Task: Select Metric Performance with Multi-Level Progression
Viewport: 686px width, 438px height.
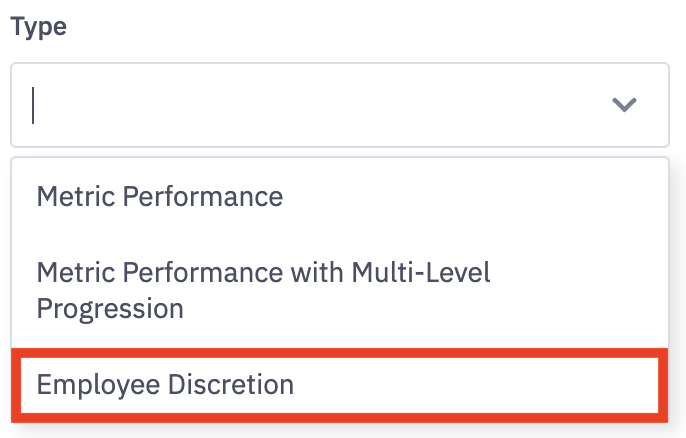Action: coord(263,290)
